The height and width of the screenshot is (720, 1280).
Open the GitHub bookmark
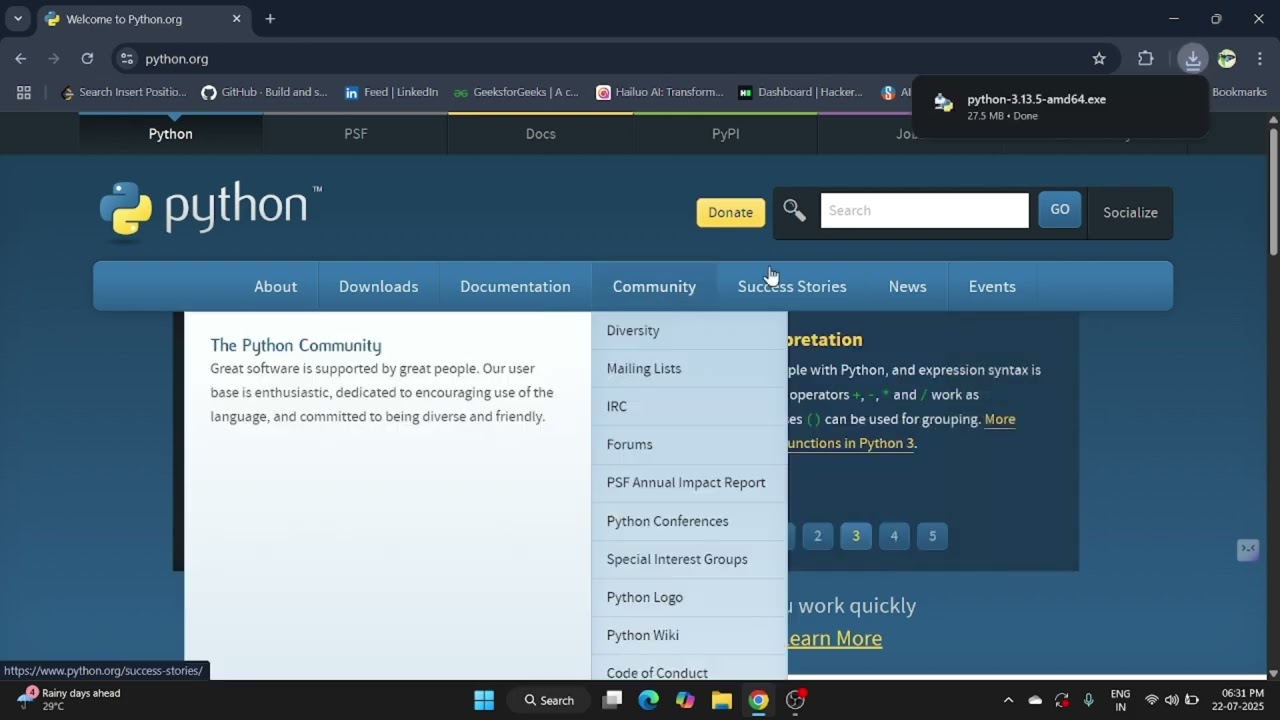click(264, 92)
